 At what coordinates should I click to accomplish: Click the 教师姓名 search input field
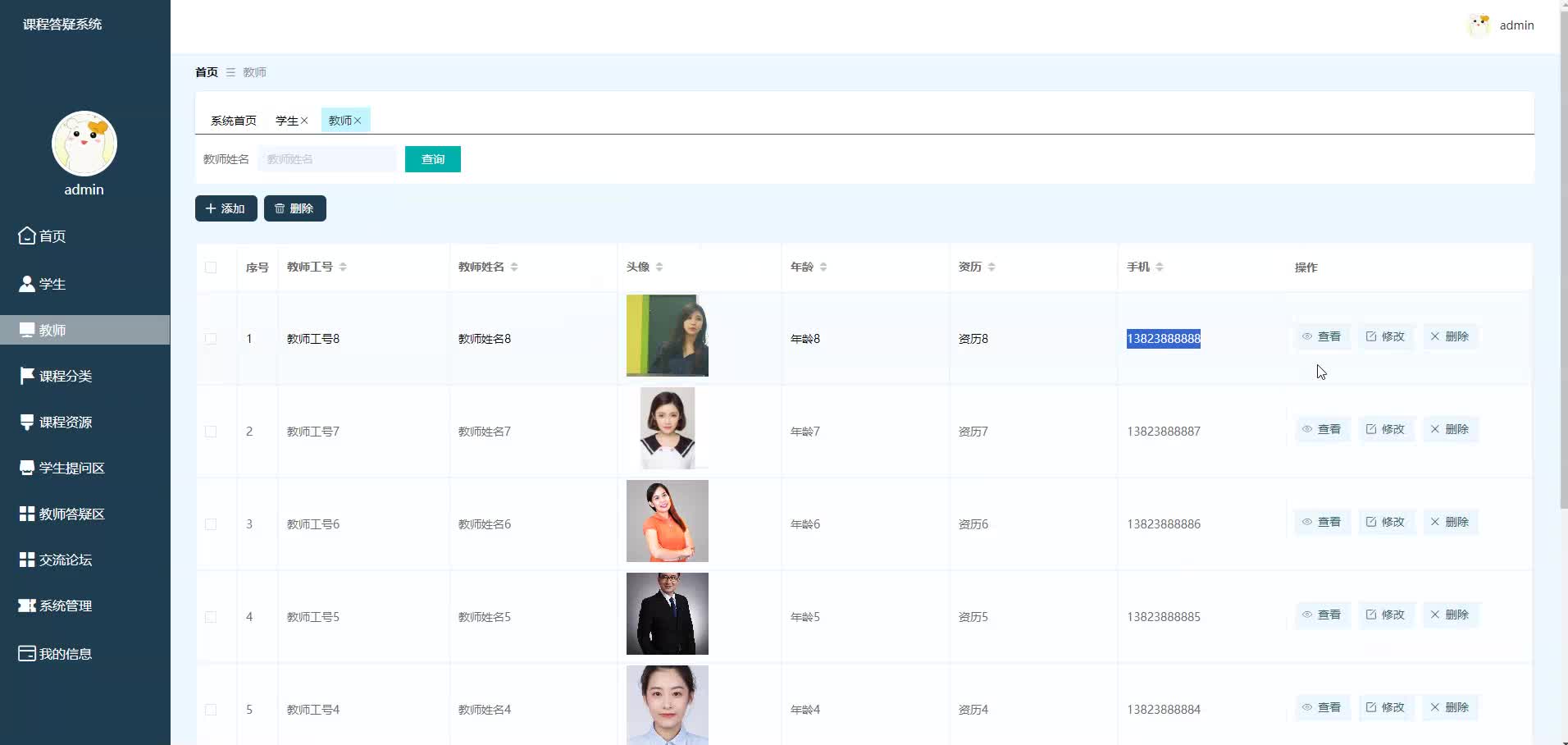pyautogui.click(x=327, y=159)
